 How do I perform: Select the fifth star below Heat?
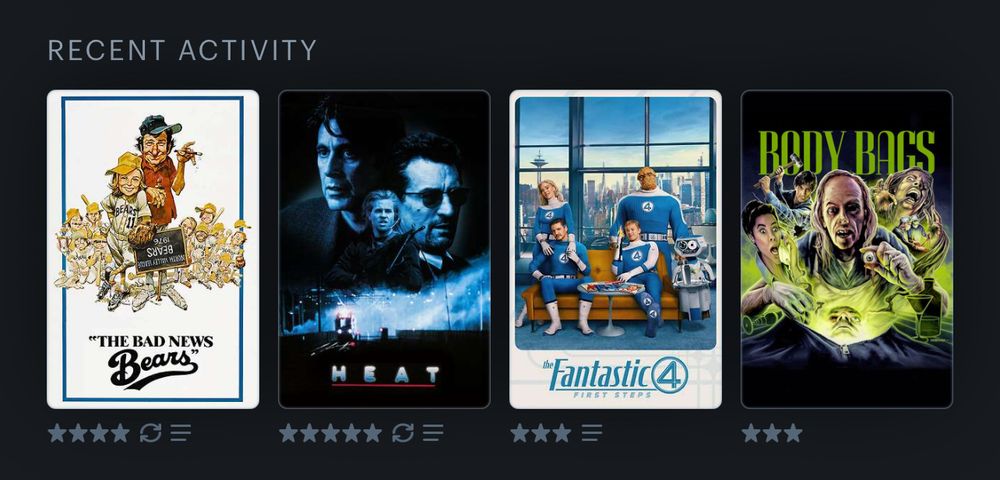(x=372, y=433)
